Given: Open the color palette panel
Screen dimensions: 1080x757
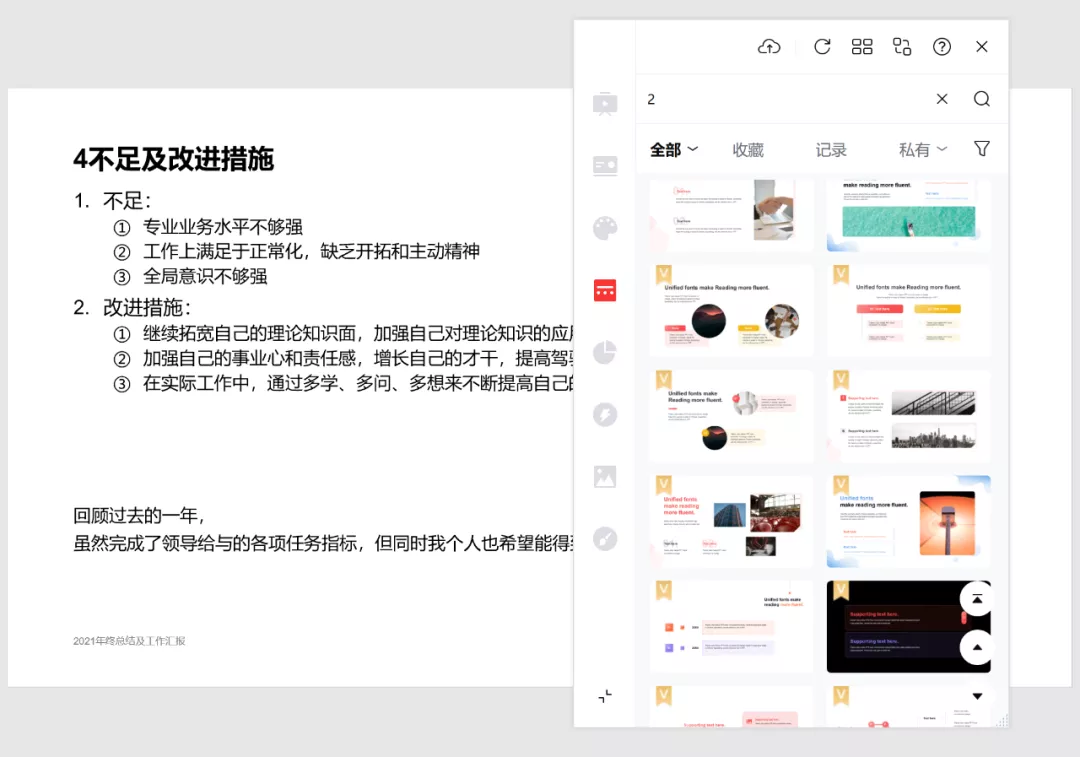Looking at the screenshot, I should [605, 227].
